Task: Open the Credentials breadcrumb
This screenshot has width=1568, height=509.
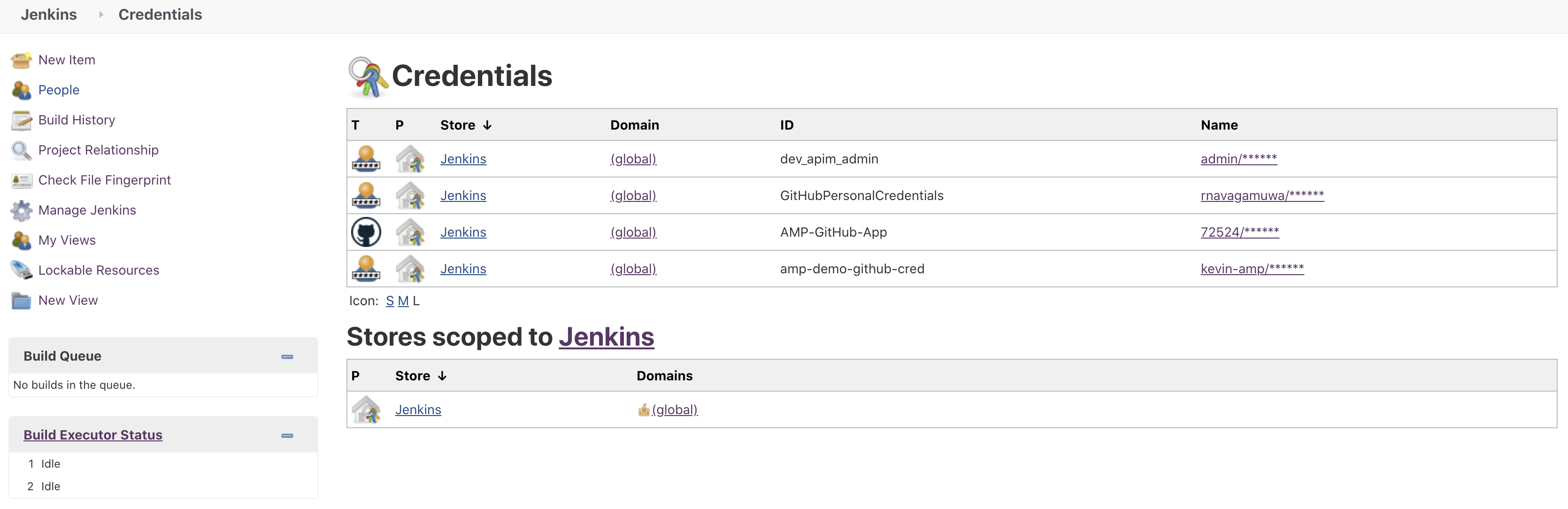Action: click(x=160, y=15)
